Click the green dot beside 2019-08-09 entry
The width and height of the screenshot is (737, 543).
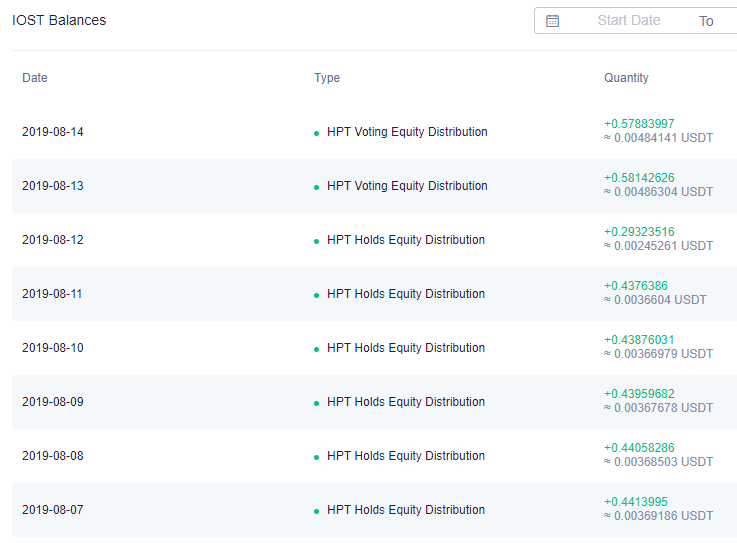click(x=316, y=403)
